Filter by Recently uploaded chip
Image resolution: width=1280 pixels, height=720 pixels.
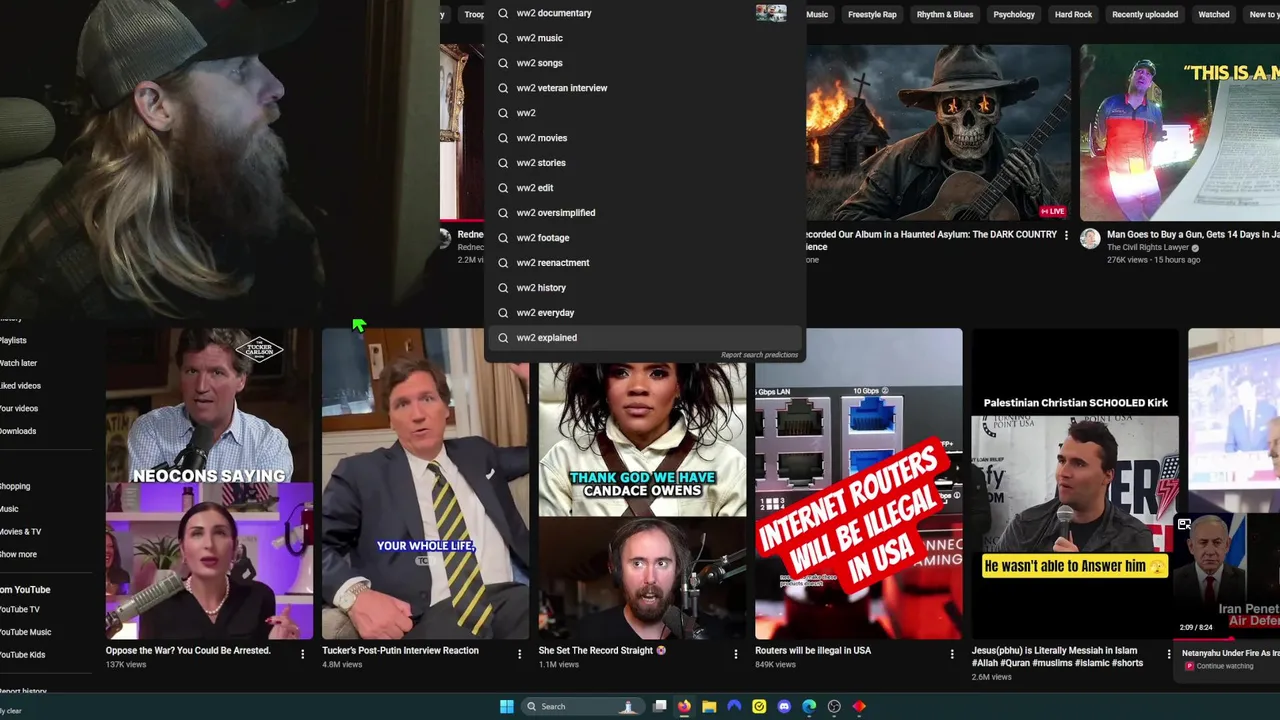tap(1145, 14)
